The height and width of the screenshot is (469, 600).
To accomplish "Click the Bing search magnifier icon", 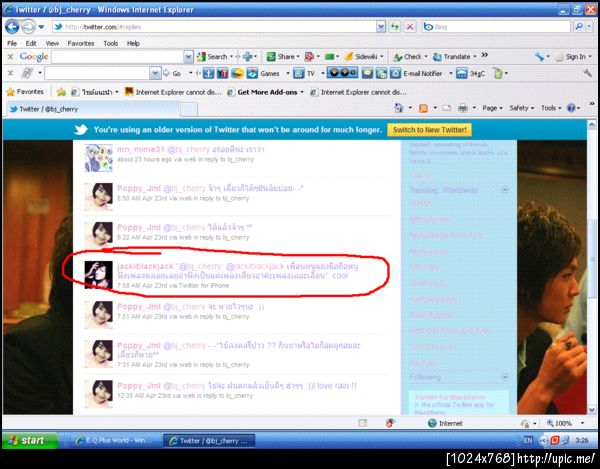I will pyautogui.click(x=579, y=26).
